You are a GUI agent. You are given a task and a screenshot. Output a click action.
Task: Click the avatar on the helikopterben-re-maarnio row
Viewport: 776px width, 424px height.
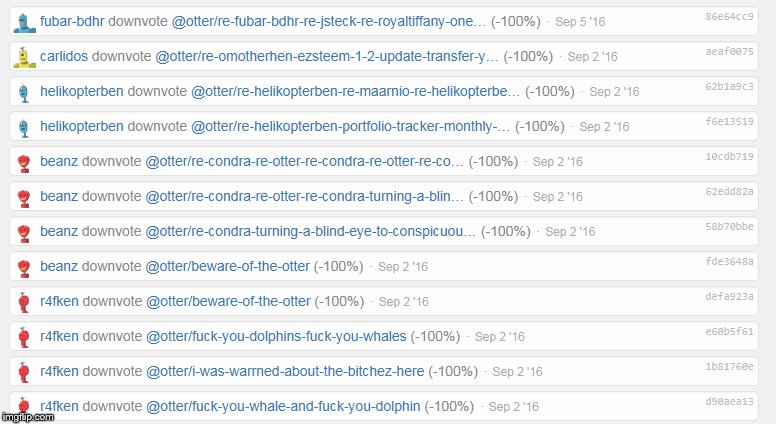[24, 93]
